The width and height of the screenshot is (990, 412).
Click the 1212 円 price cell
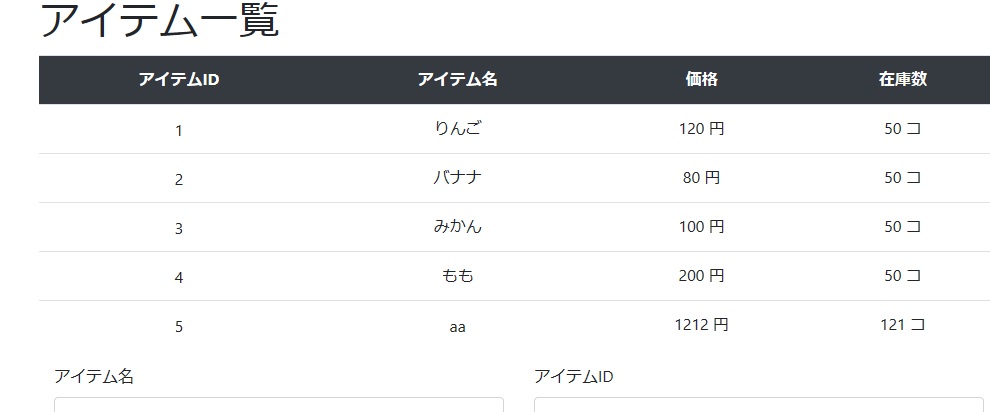[701, 325]
